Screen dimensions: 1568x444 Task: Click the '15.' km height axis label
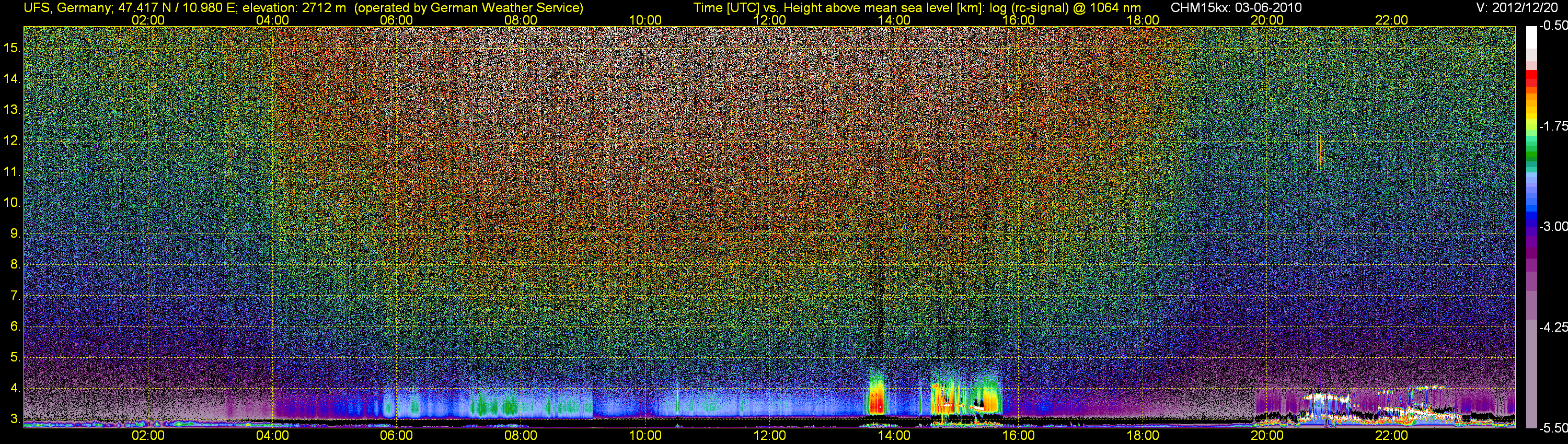click(x=12, y=48)
